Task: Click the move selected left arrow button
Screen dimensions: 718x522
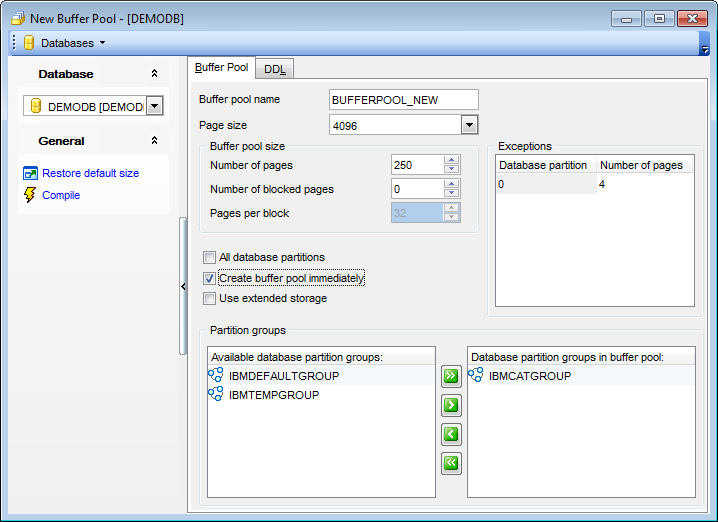Action: point(451,434)
